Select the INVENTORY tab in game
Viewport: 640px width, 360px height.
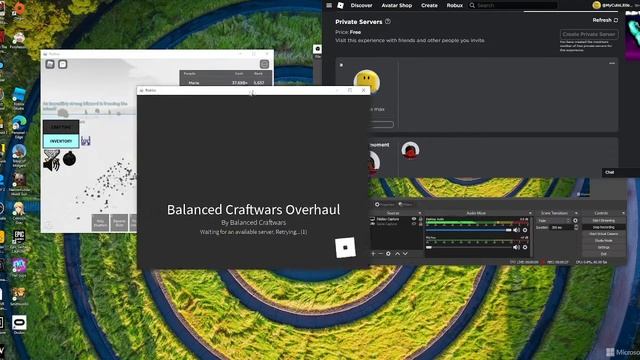tap(61, 141)
